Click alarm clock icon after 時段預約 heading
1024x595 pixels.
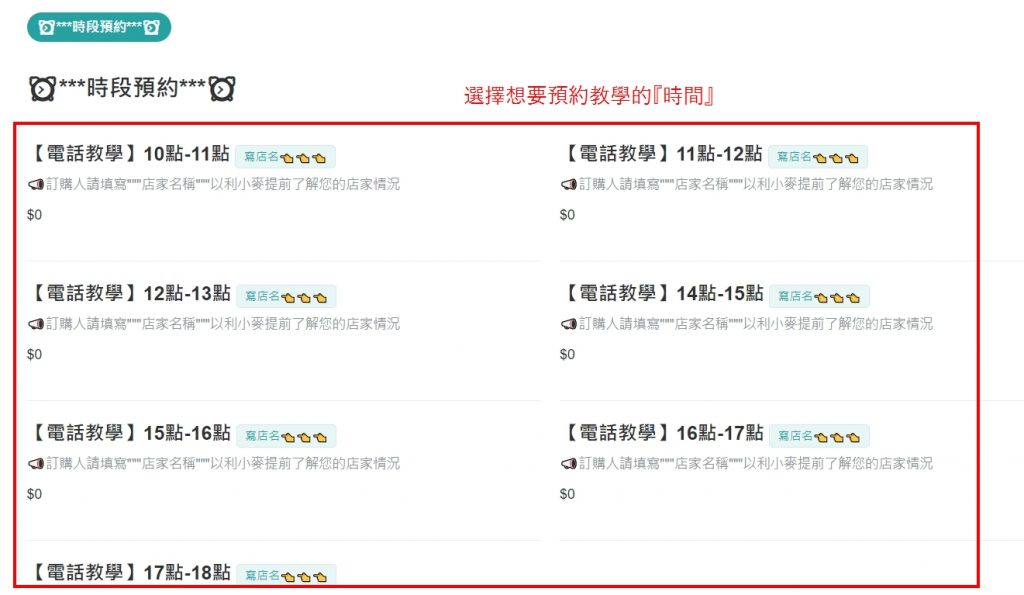point(222,88)
